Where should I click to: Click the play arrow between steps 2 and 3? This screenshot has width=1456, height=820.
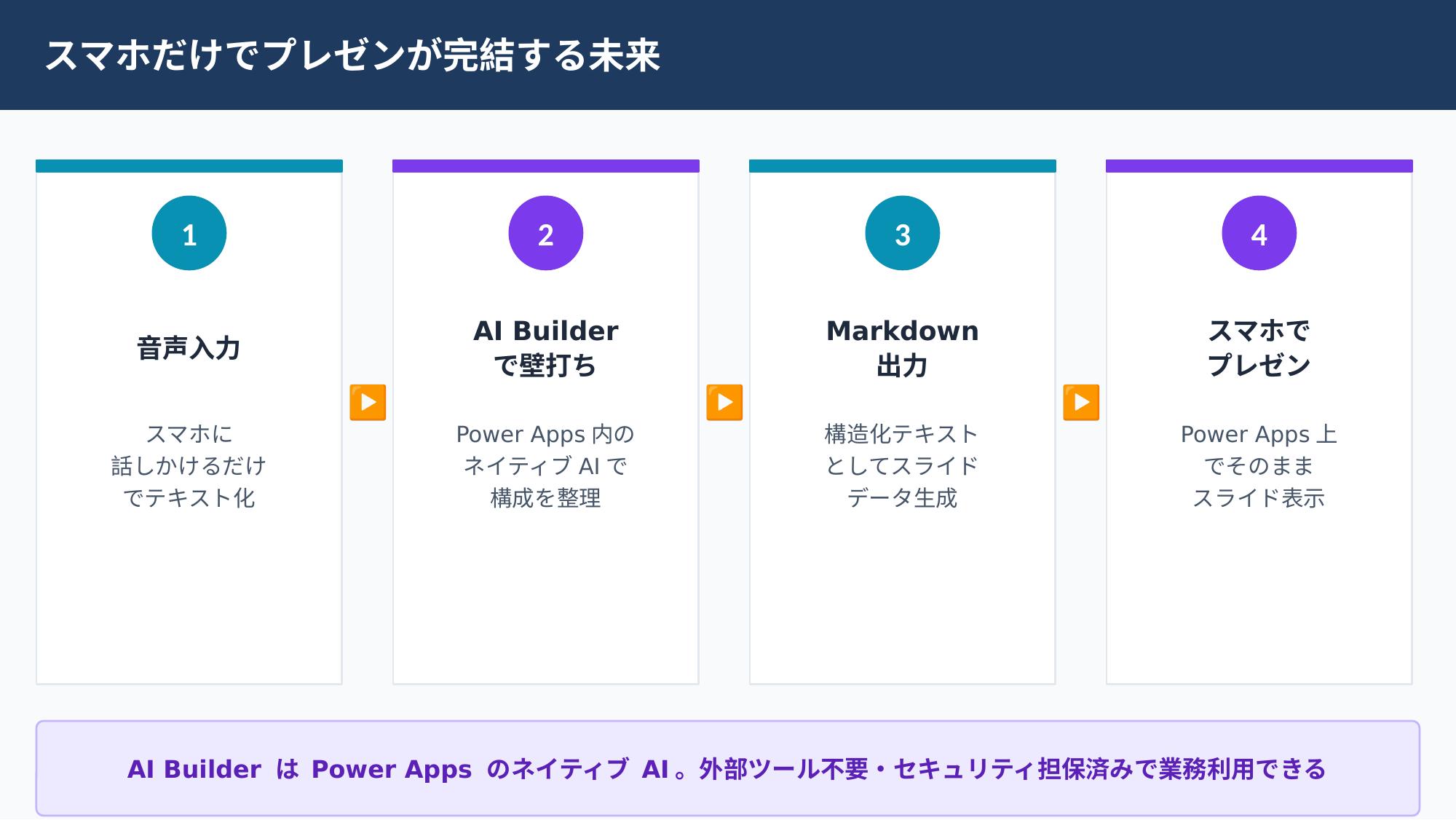click(724, 403)
